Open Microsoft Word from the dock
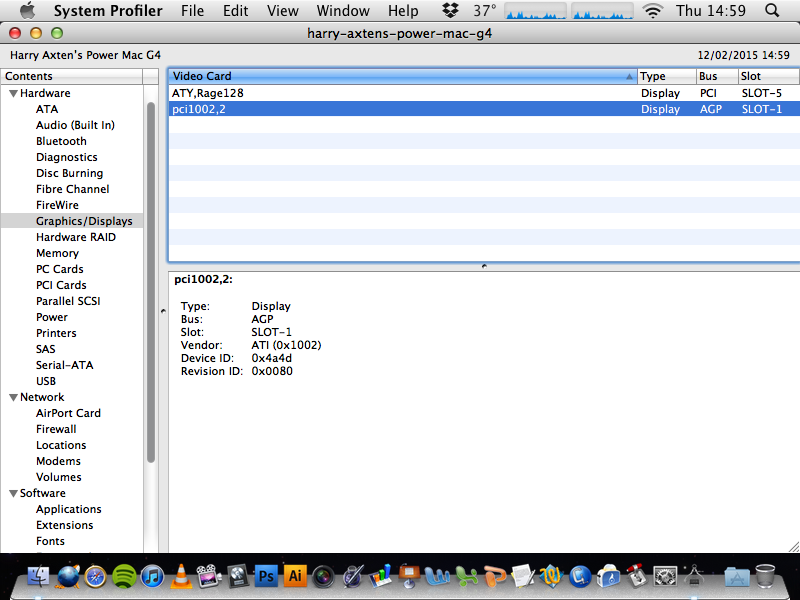This screenshot has height=600, width=800. point(437,577)
